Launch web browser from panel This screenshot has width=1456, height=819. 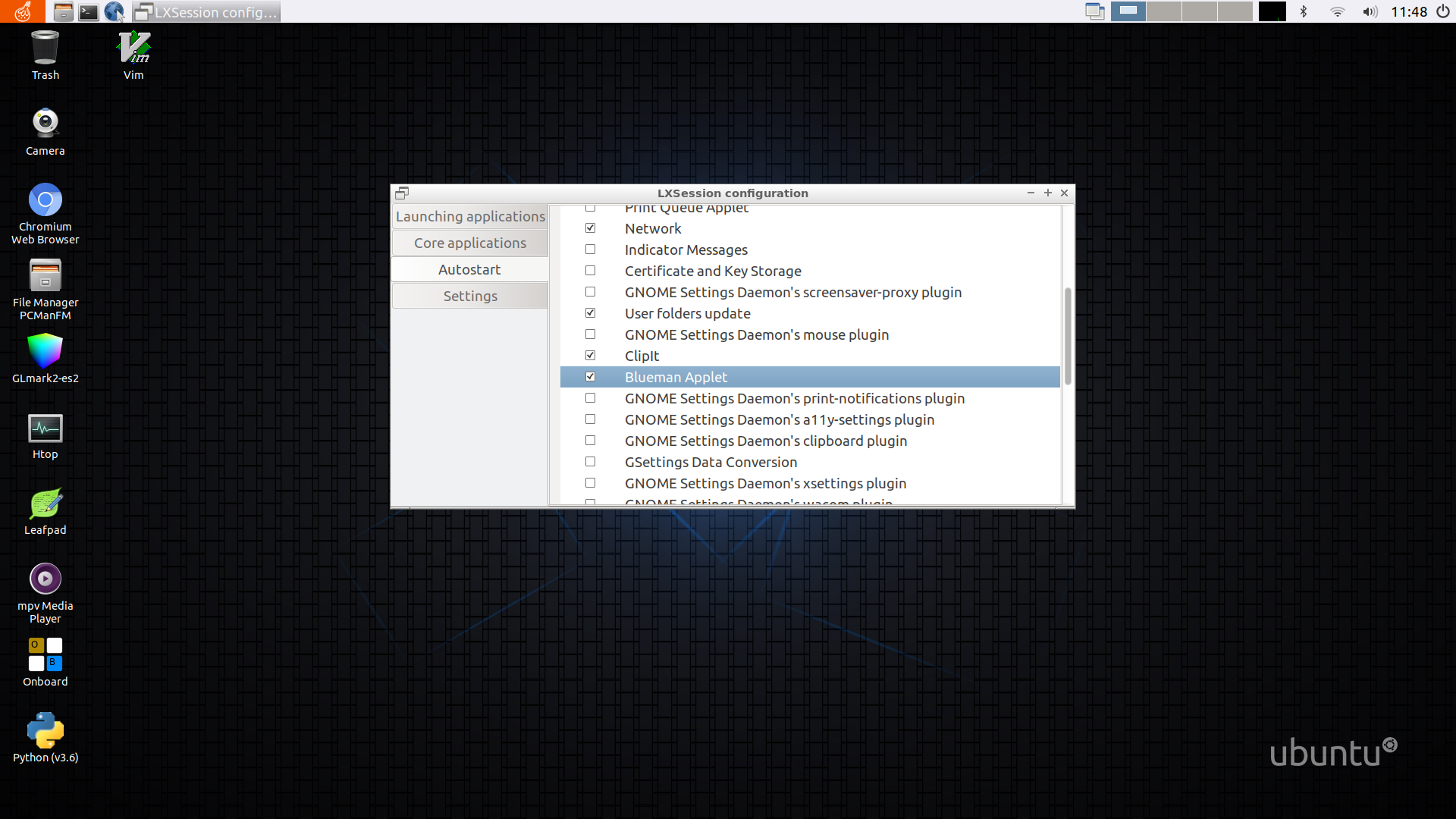pyautogui.click(x=114, y=11)
